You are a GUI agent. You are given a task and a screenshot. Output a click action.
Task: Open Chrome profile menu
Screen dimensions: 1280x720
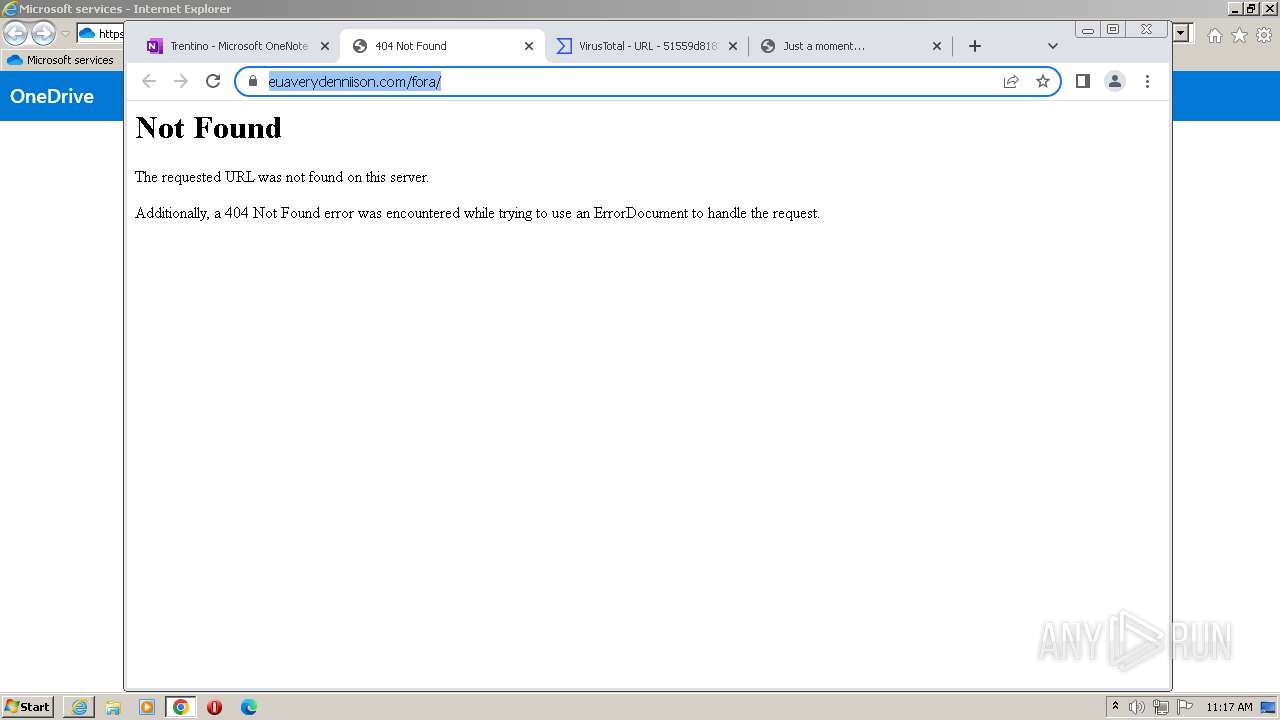point(1115,81)
